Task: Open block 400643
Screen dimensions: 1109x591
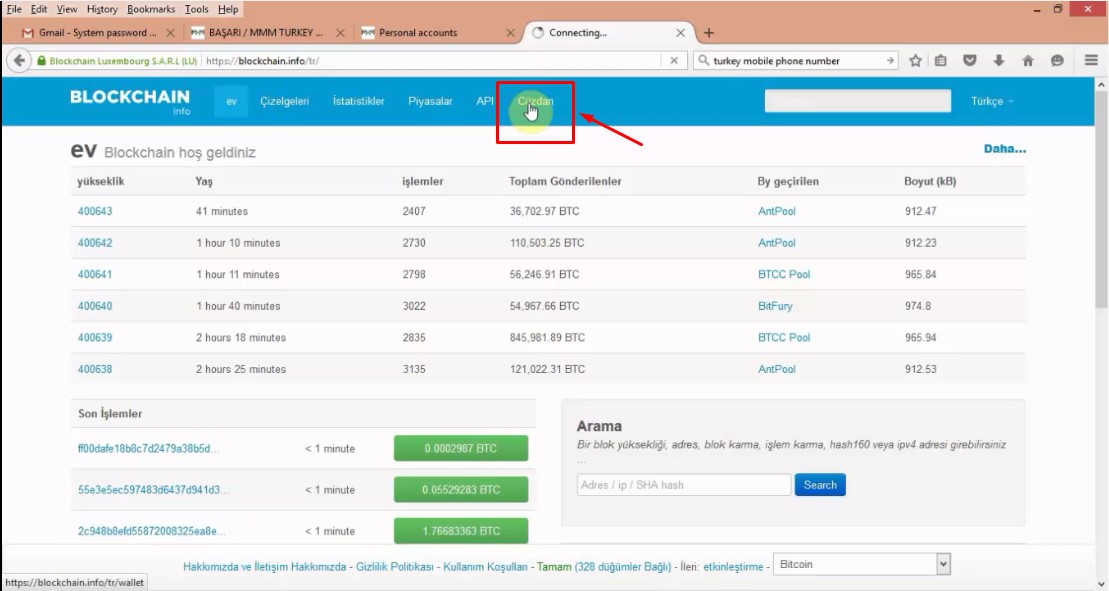Action: [x=95, y=211]
